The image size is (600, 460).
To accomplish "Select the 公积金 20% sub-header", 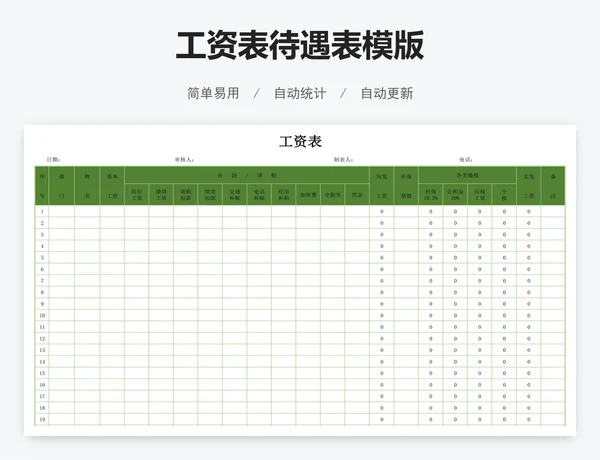I will pos(455,194).
